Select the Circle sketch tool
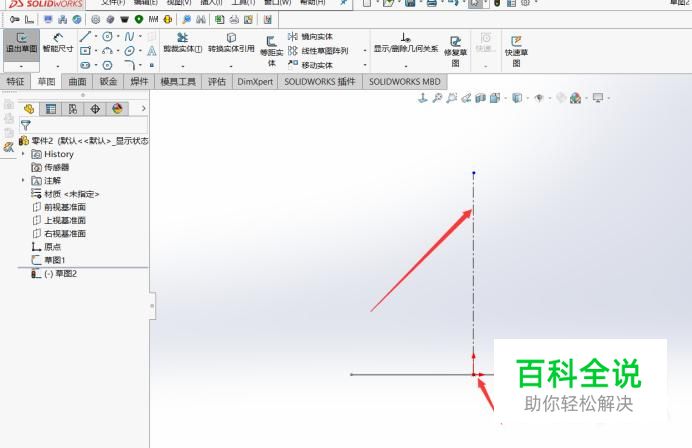The width and height of the screenshot is (692, 448). point(107,37)
